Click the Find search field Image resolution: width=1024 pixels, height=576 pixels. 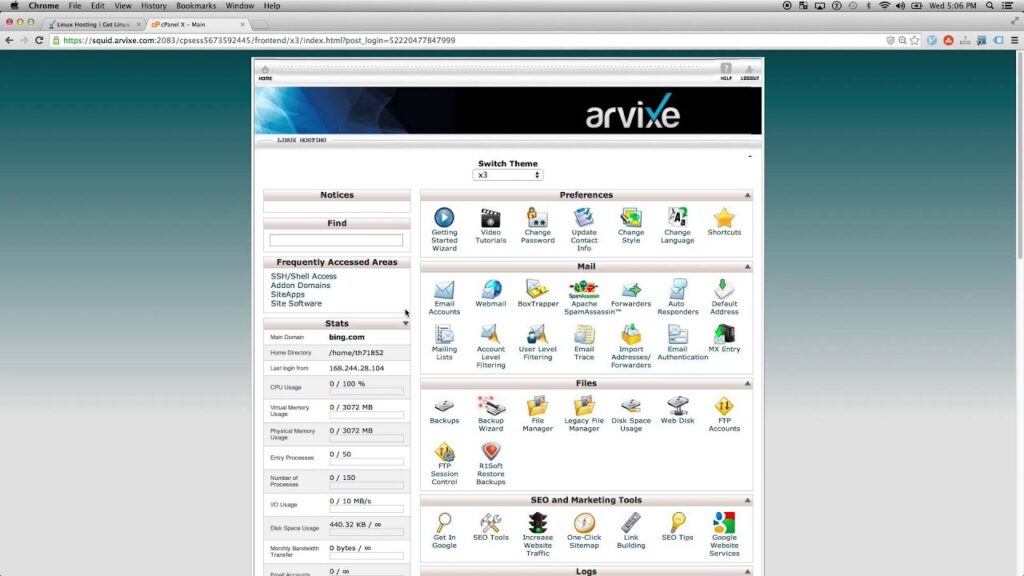(336, 241)
